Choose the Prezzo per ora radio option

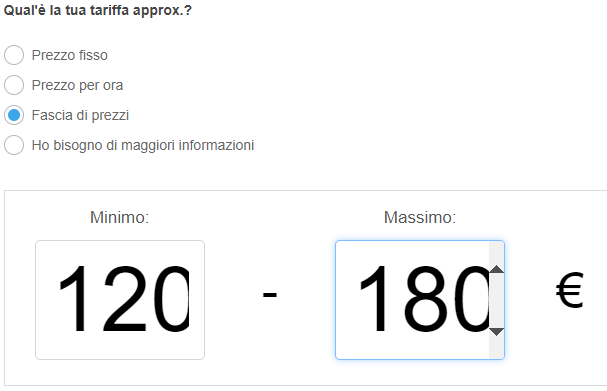tap(14, 85)
